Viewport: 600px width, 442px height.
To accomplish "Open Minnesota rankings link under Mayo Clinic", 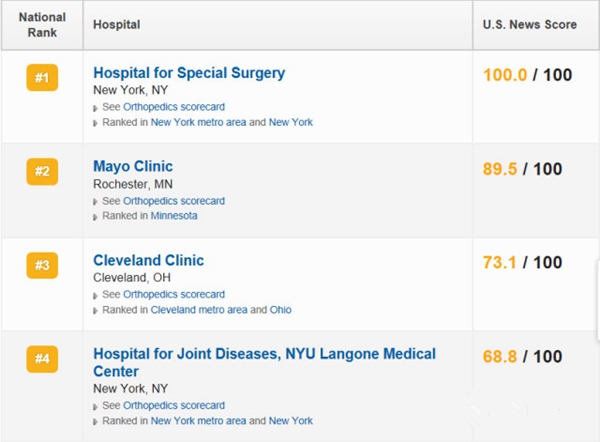I will (174, 216).
